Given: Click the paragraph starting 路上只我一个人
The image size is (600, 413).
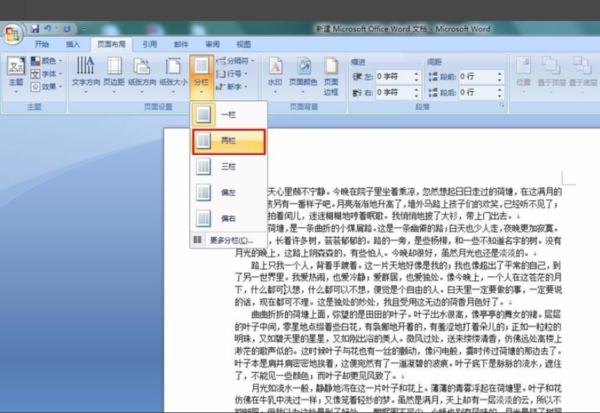Looking at the screenshot, I should click(398, 284).
